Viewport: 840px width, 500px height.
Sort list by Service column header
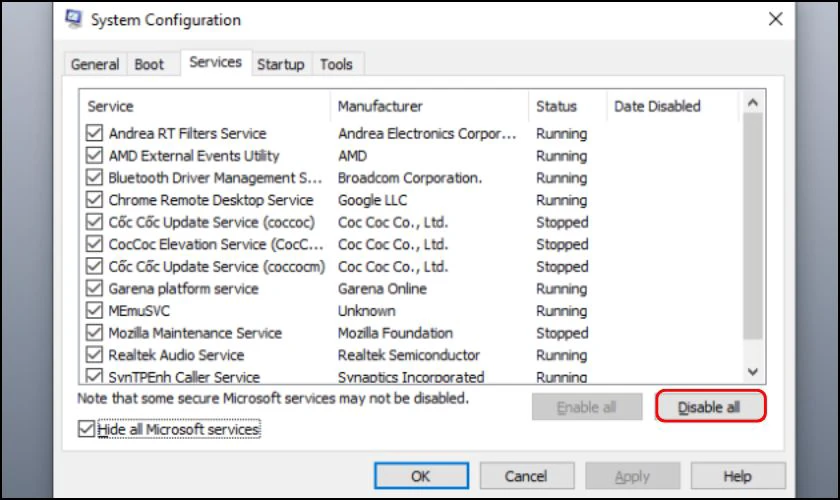click(x=205, y=106)
